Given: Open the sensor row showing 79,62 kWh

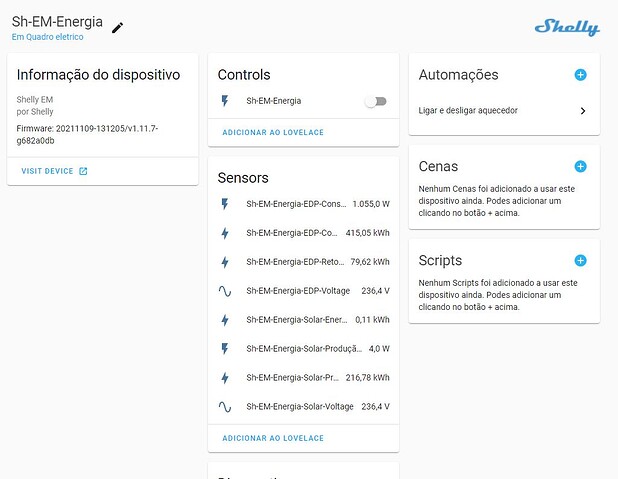Looking at the screenshot, I should pyautogui.click(x=303, y=262).
